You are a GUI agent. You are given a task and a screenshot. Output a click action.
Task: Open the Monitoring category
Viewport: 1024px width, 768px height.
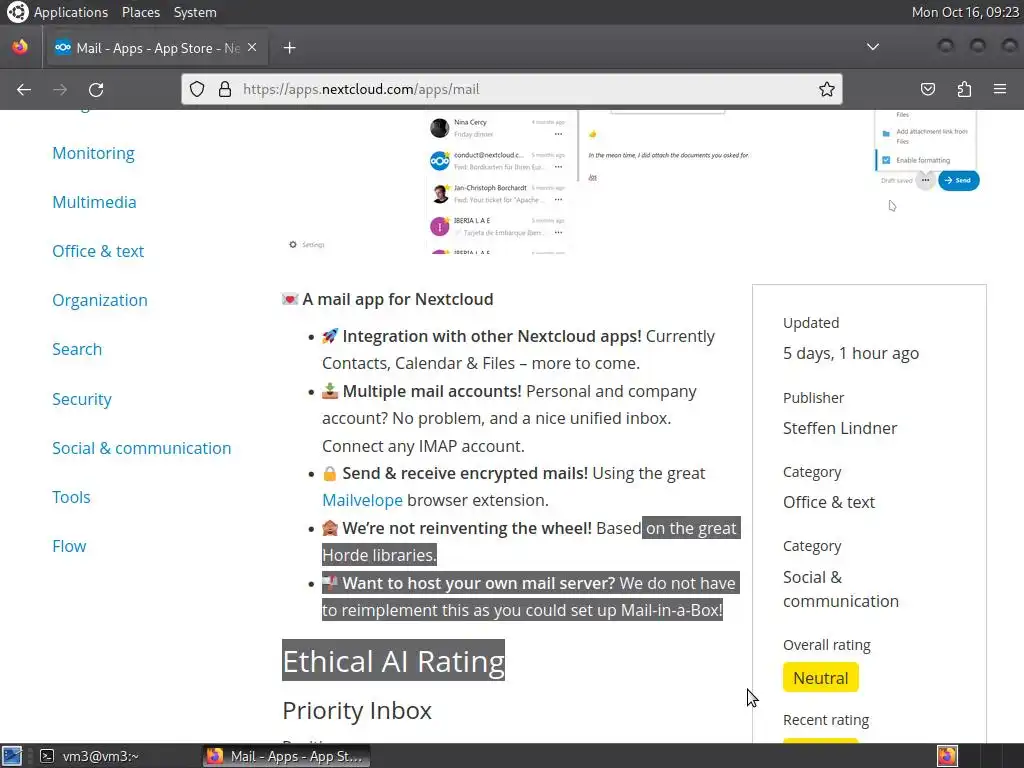[93, 153]
